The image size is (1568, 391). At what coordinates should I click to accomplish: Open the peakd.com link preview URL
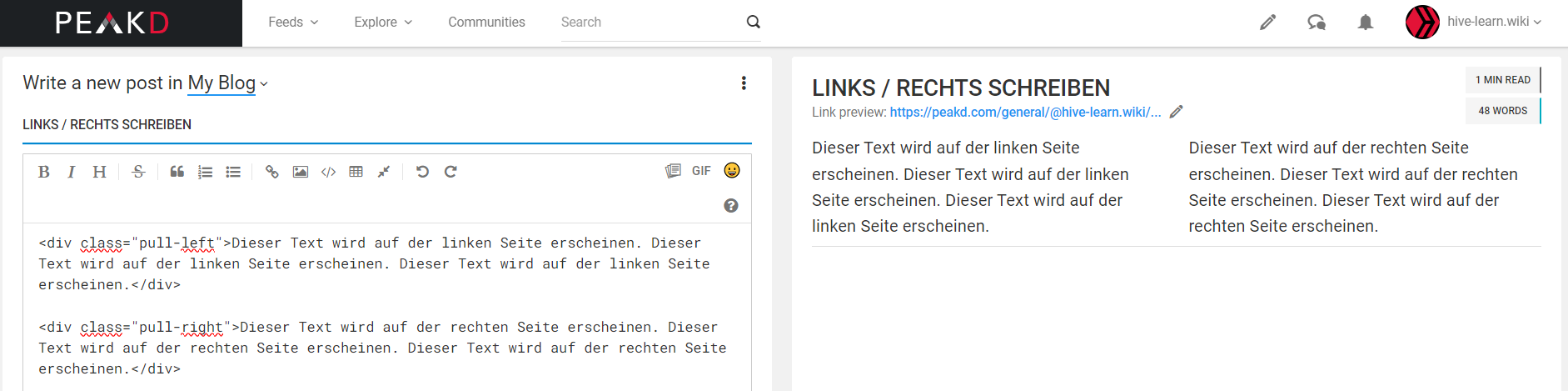coord(1025,113)
